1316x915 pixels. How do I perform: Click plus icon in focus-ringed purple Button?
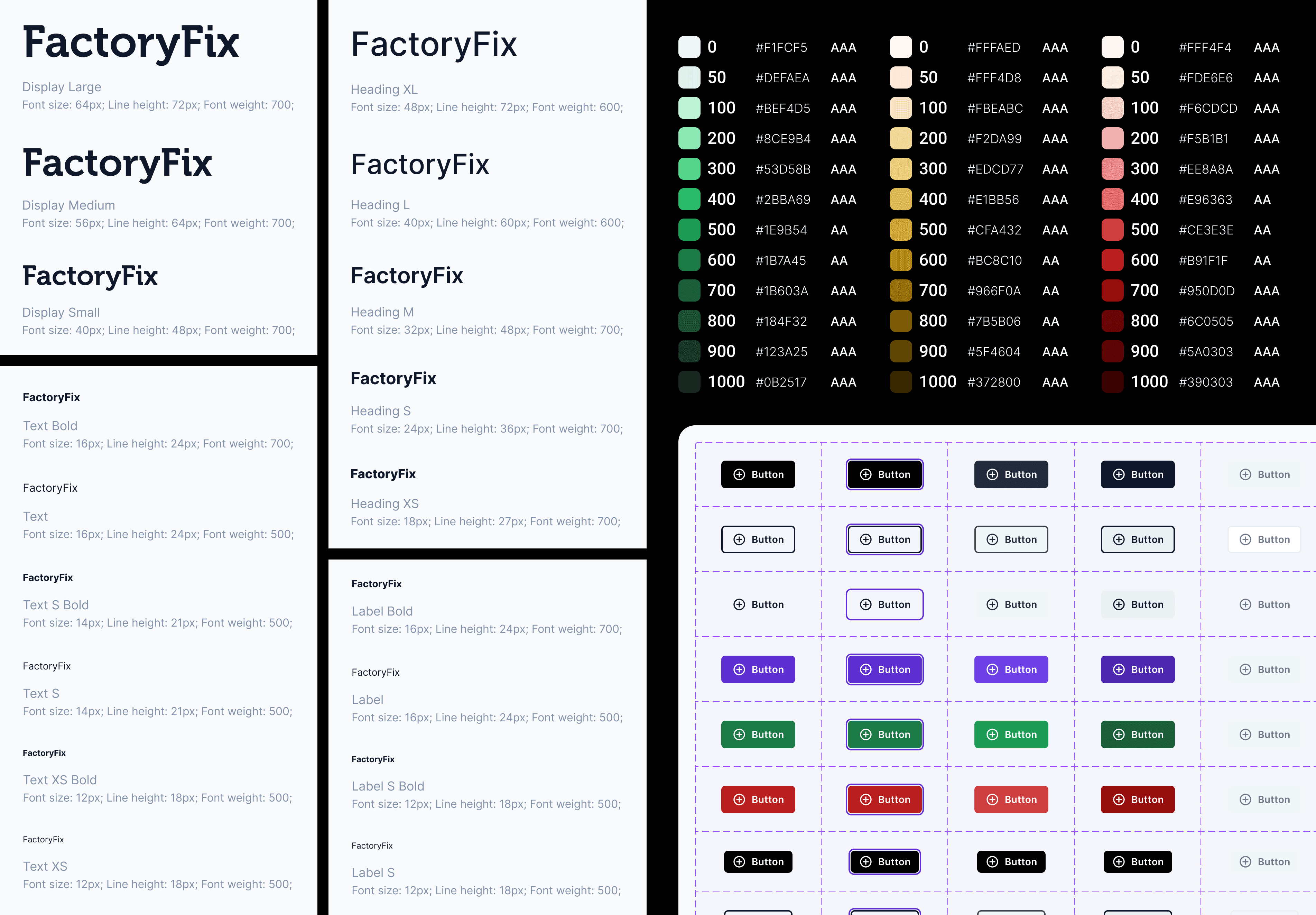(x=866, y=669)
